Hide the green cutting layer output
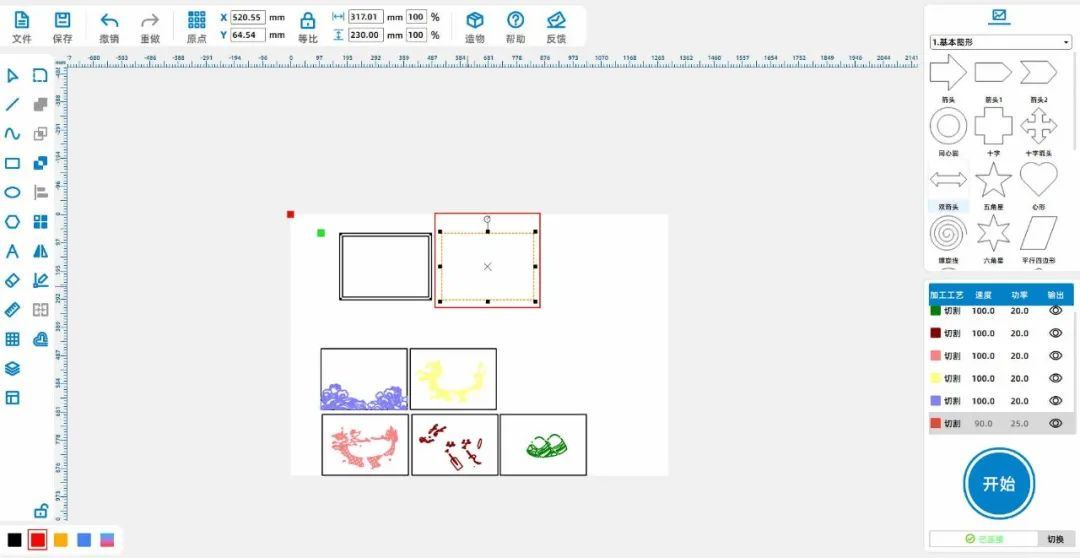Screen dimensions: 1080x558 pos(1055,310)
